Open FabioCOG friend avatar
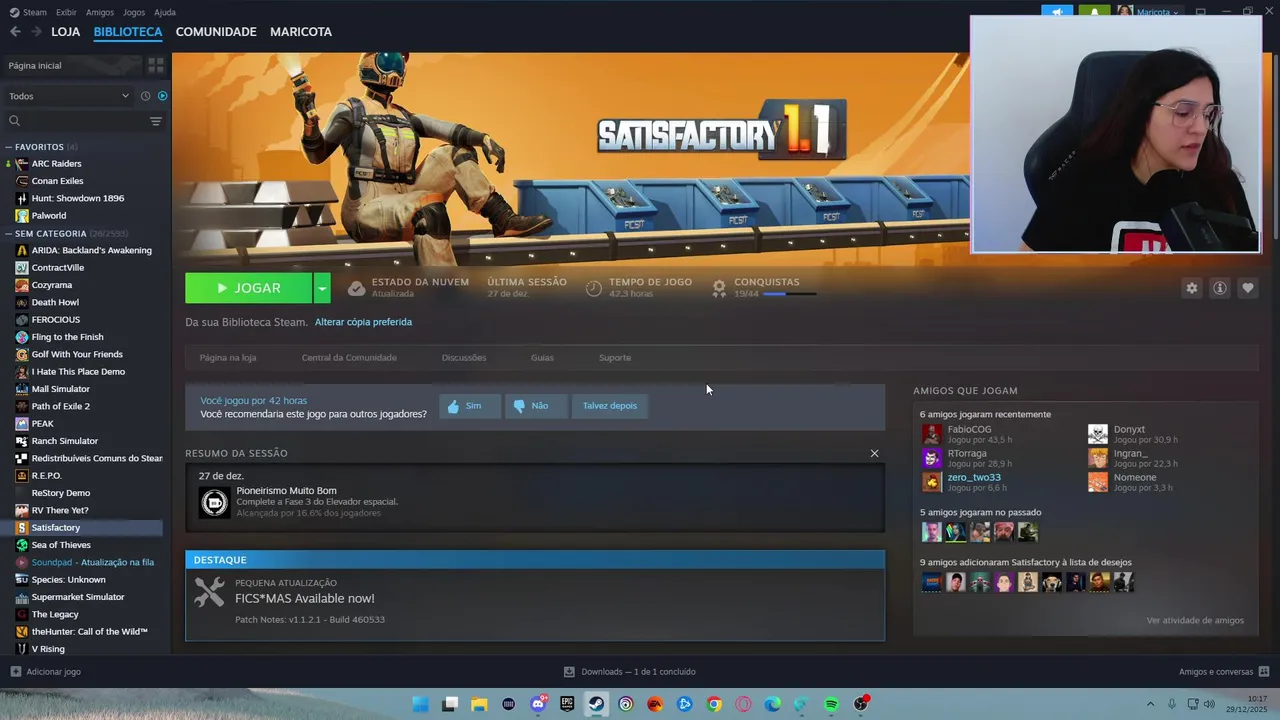Screen dimensions: 1280x720 932,434
